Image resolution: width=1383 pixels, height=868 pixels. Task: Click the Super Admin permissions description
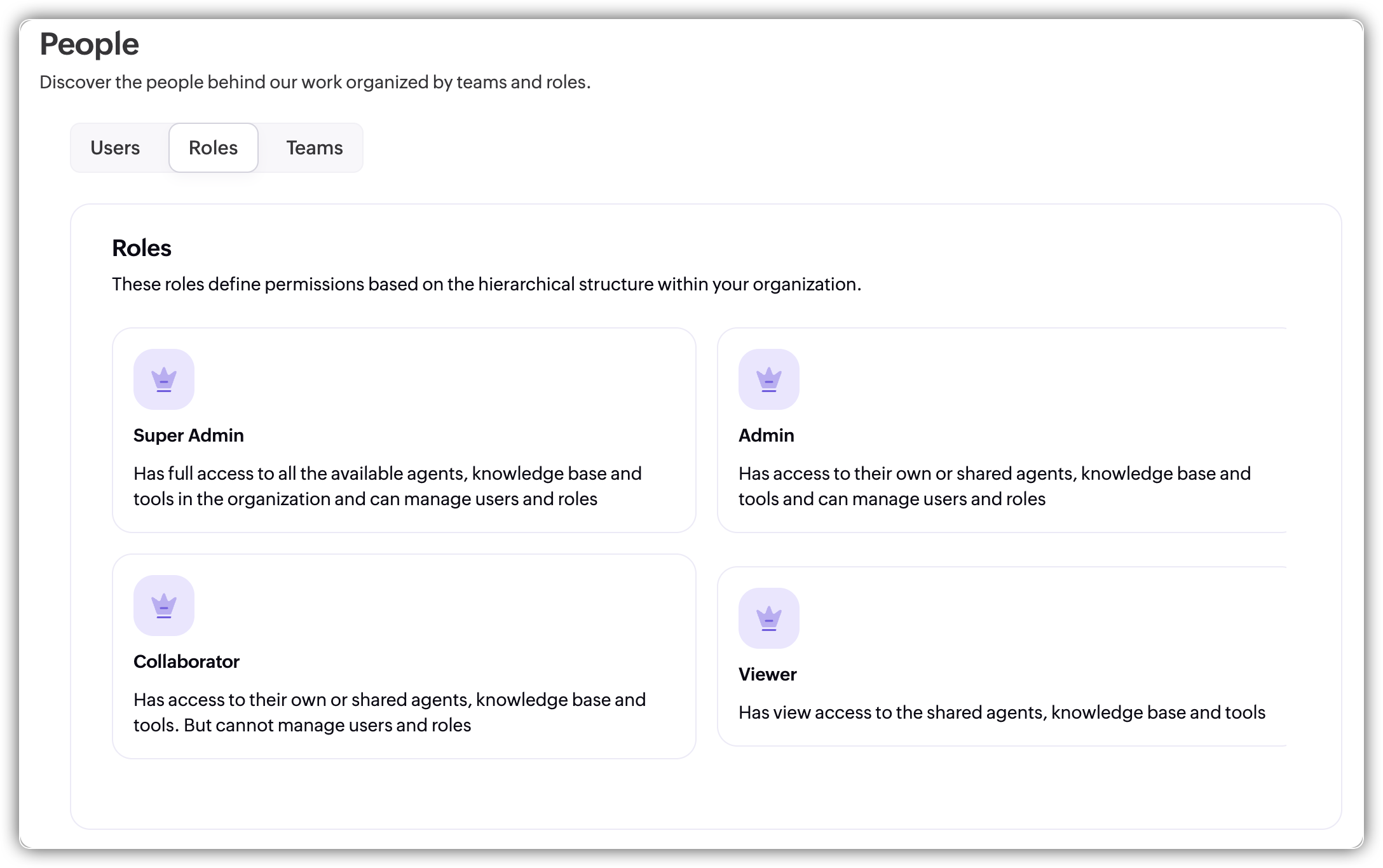(x=387, y=486)
